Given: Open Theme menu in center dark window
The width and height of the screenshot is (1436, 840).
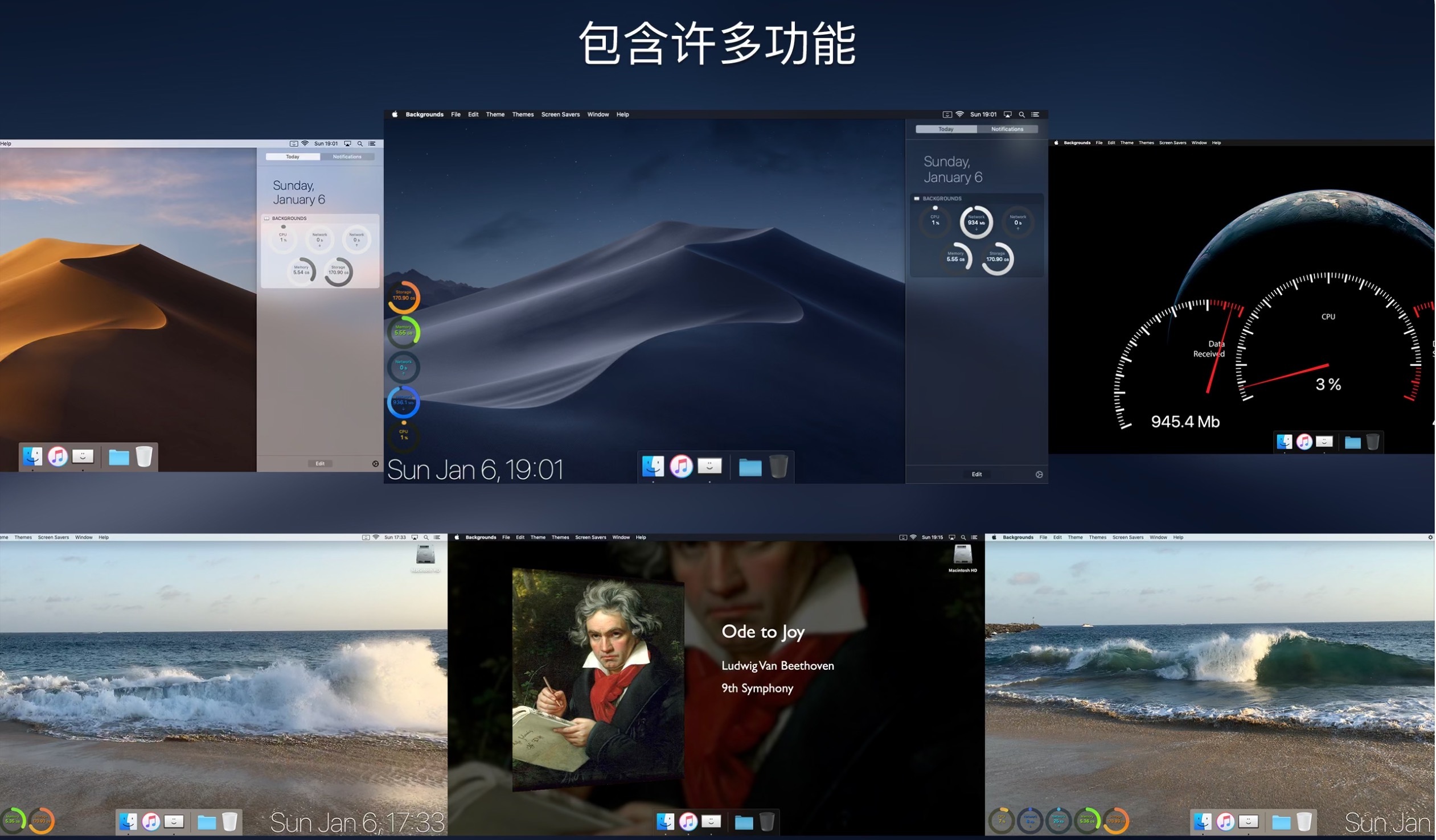Looking at the screenshot, I should tap(495, 114).
